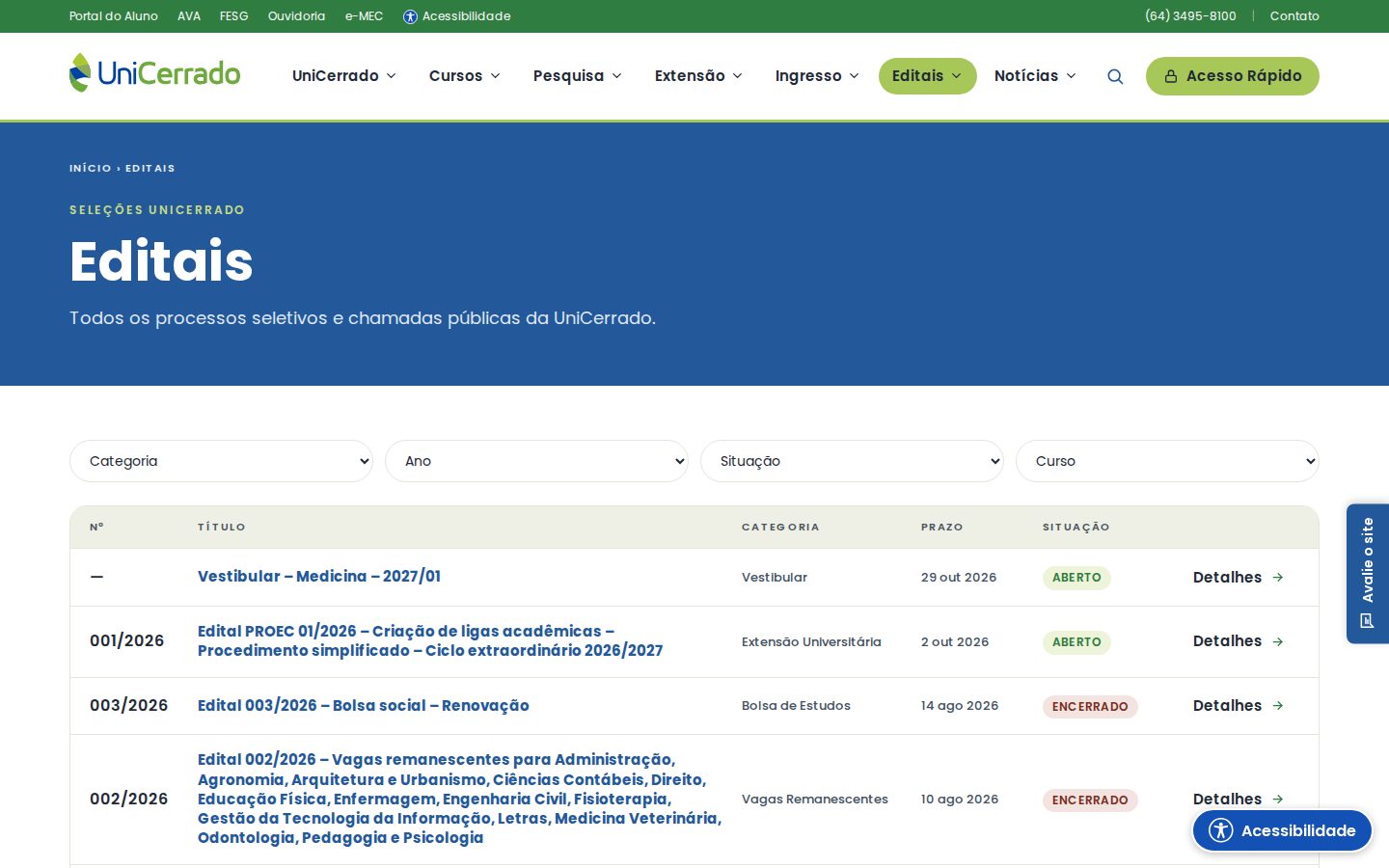Expand the Pesquisa nav menu
Viewport: 1389px width, 868px height.
tap(577, 76)
